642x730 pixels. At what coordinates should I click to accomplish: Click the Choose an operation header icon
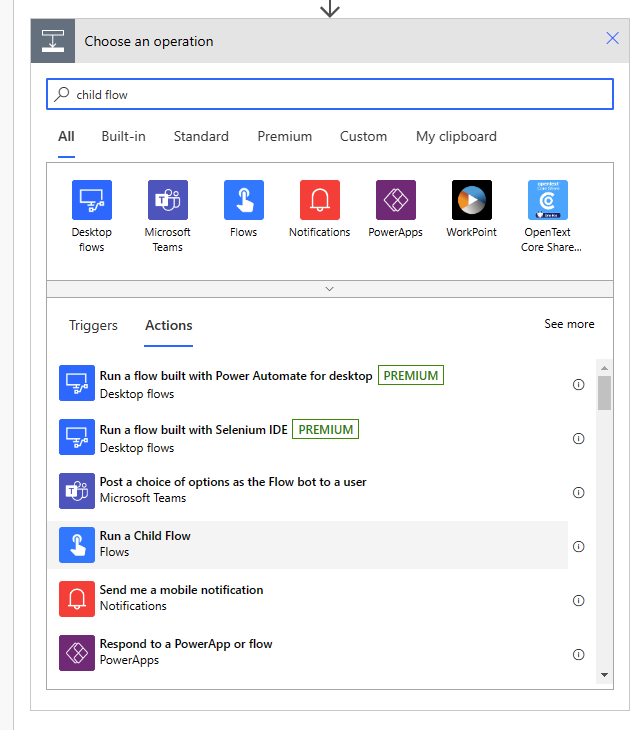pos(53,41)
